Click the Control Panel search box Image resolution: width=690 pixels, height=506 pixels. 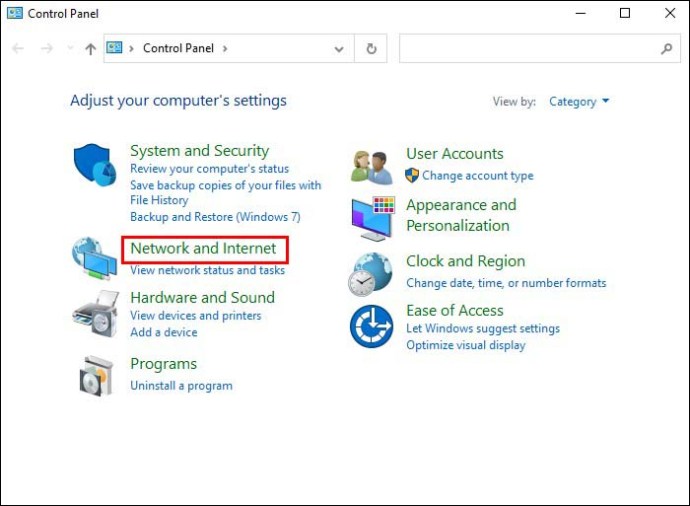530,48
